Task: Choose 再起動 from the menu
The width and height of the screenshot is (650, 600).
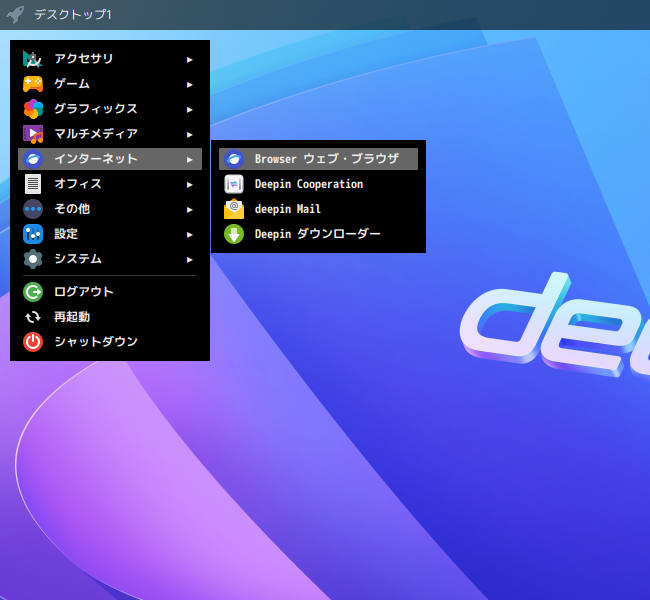Action: [x=110, y=317]
